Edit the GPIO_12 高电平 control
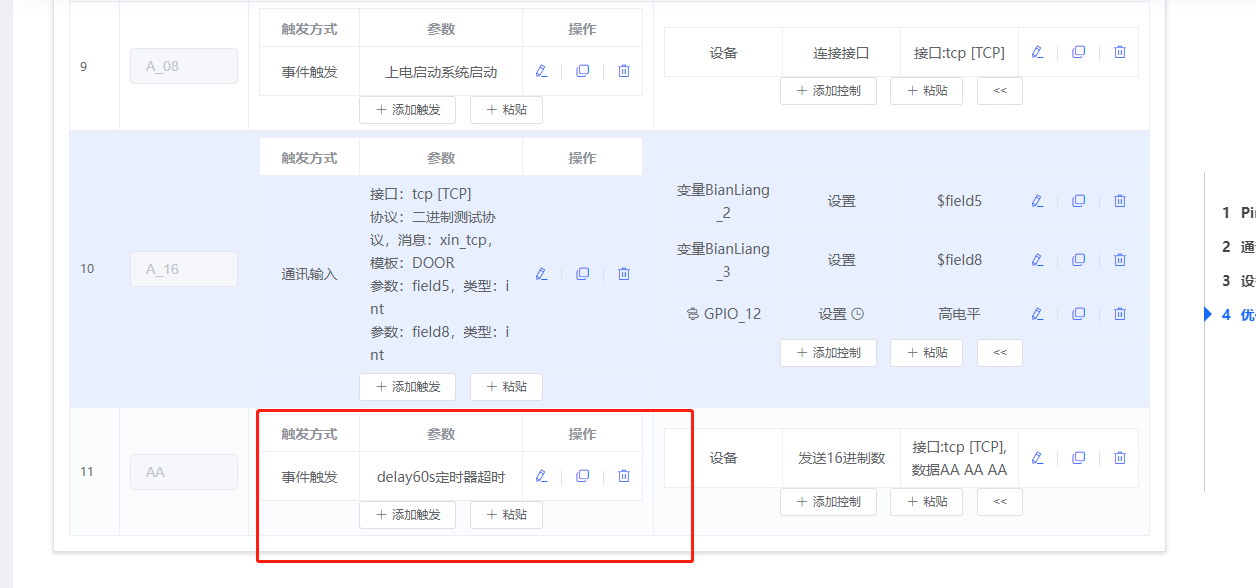Screen dimensions: 1256x588 pyautogui.click(x=1037, y=313)
